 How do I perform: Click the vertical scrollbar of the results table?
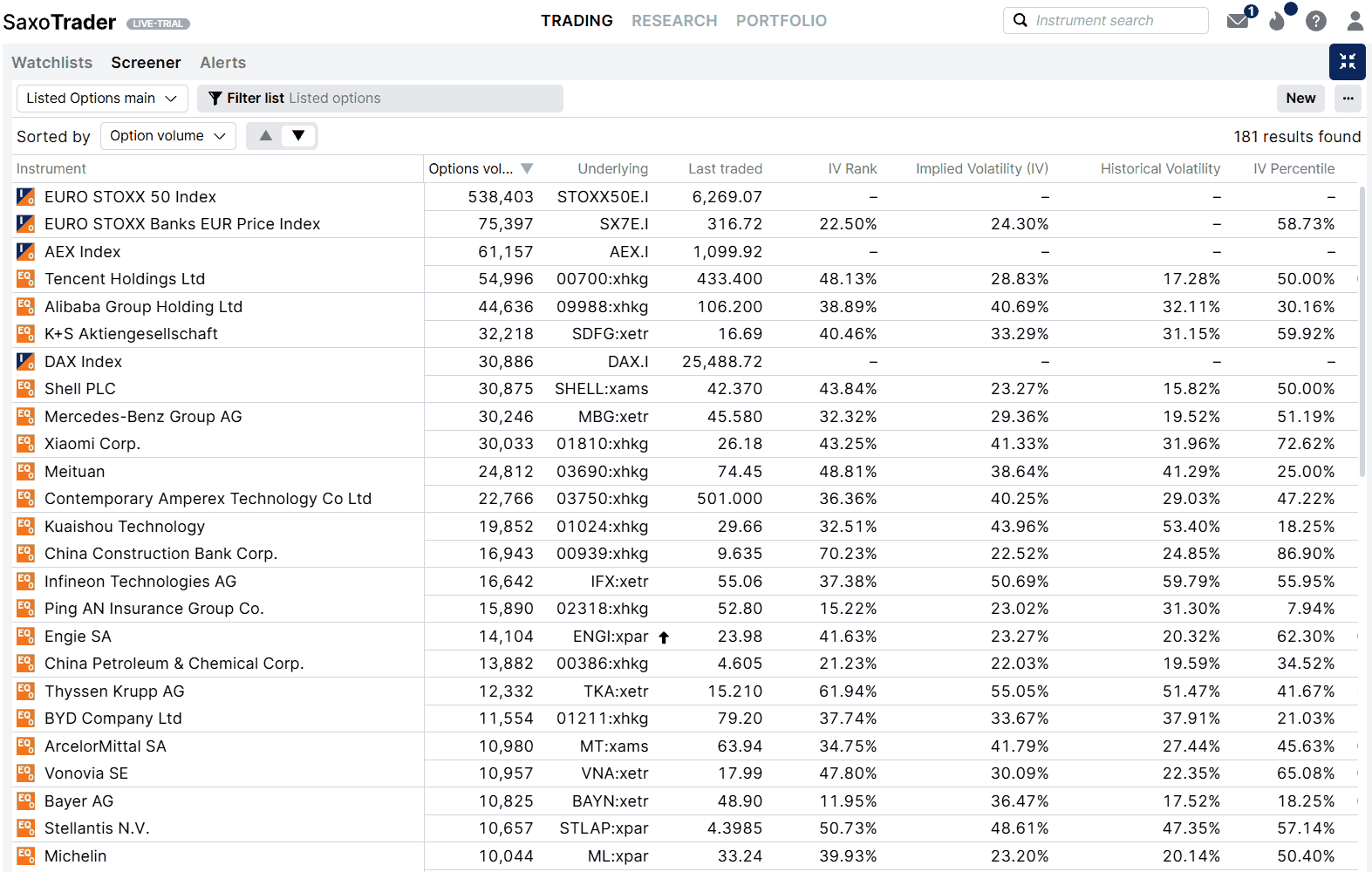[x=1362, y=331]
